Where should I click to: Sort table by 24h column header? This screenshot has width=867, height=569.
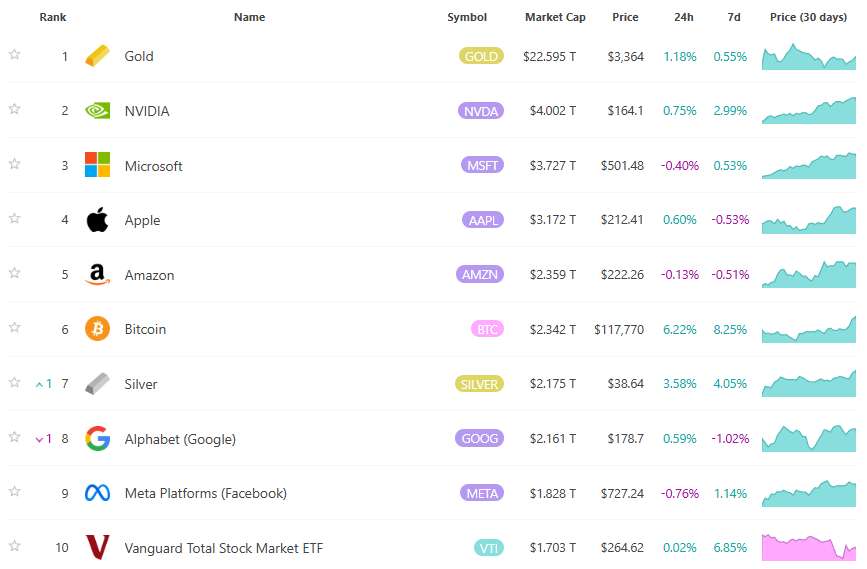683,17
